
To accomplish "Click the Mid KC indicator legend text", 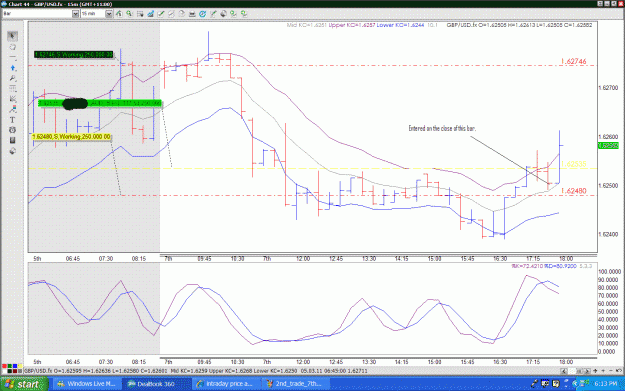I will coord(307,25).
